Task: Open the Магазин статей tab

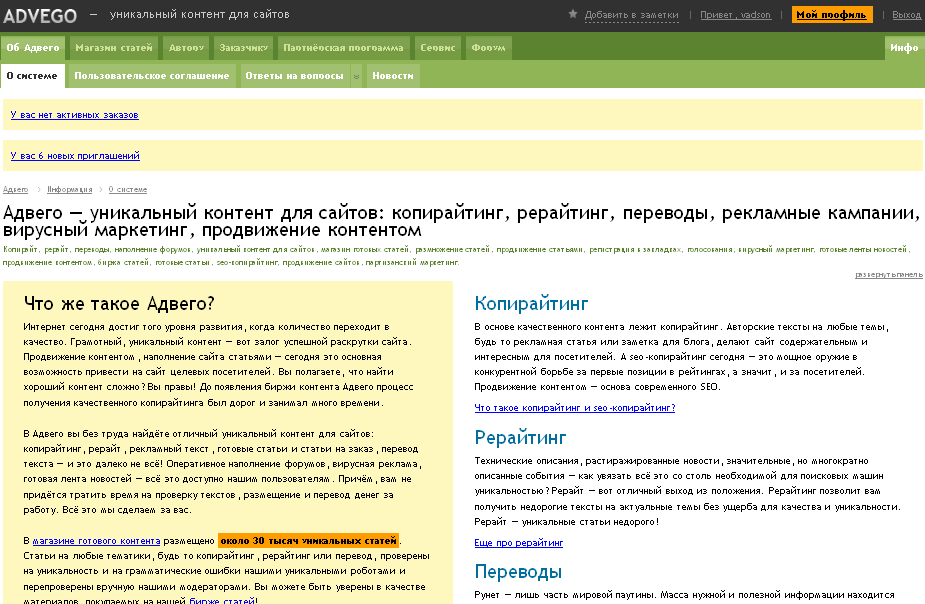Action: point(114,48)
